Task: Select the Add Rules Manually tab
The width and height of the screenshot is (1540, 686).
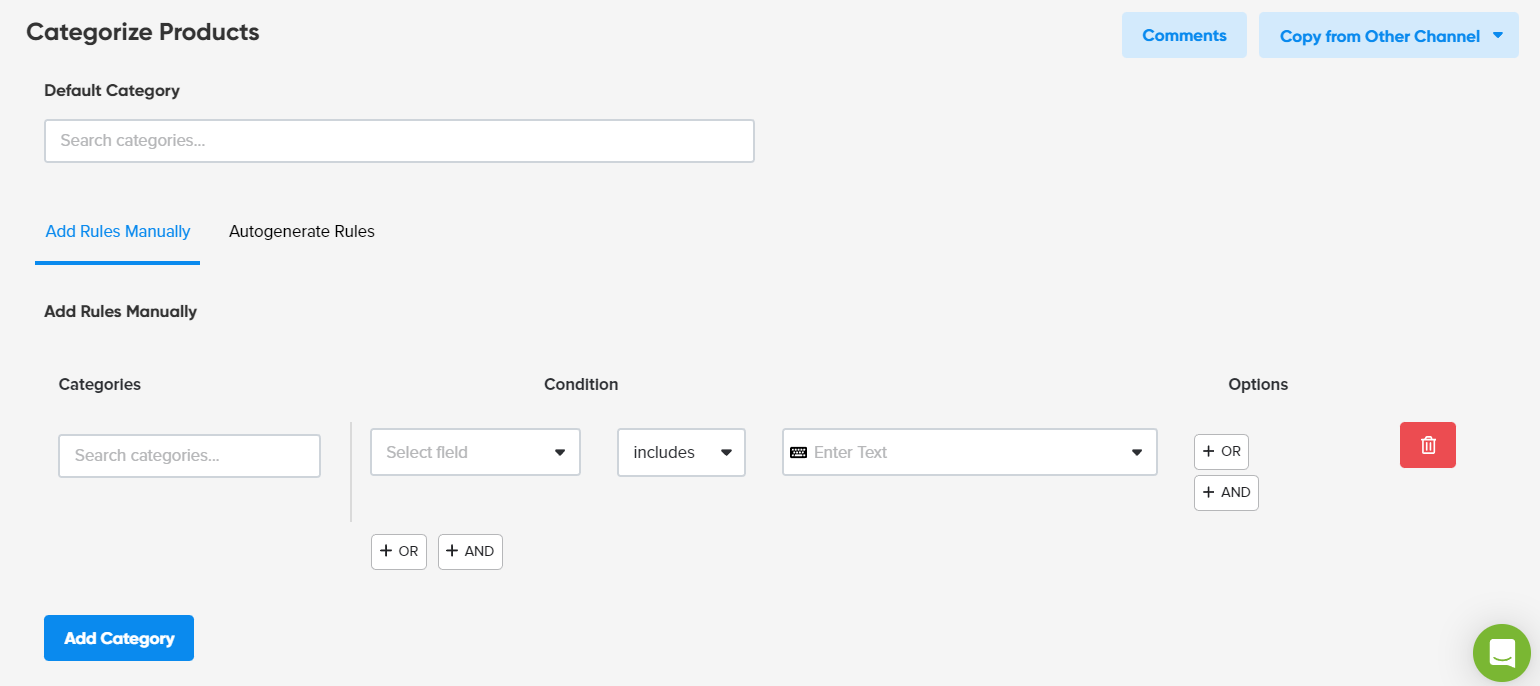Action: click(x=117, y=231)
